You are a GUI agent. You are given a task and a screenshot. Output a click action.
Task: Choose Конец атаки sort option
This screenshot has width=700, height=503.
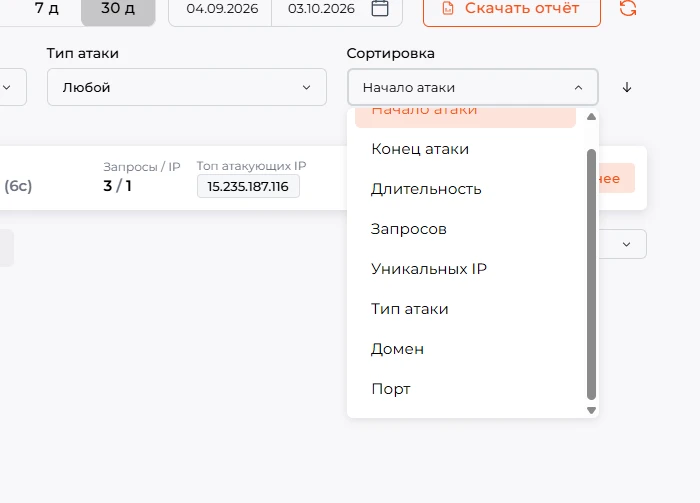[465, 149]
